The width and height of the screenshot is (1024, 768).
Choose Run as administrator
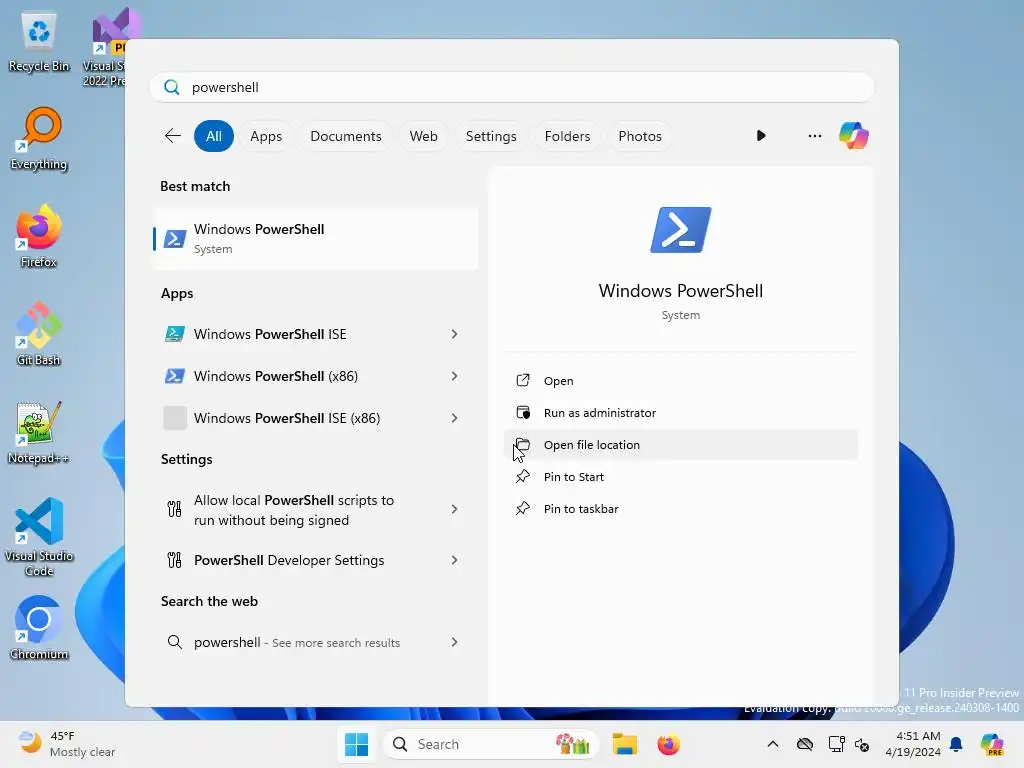pyautogui.click(x=680, y=413)
